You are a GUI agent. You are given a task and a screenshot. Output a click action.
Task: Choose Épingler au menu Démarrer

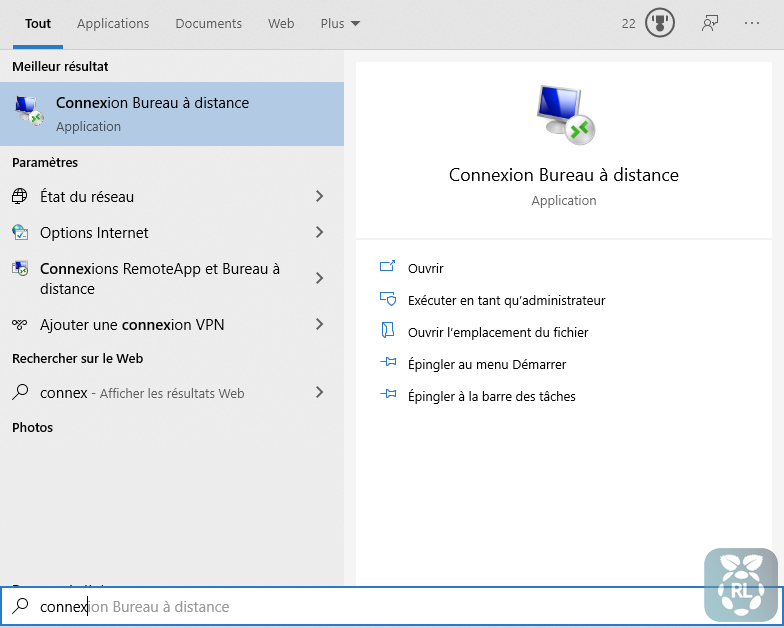tap(487, 364)
